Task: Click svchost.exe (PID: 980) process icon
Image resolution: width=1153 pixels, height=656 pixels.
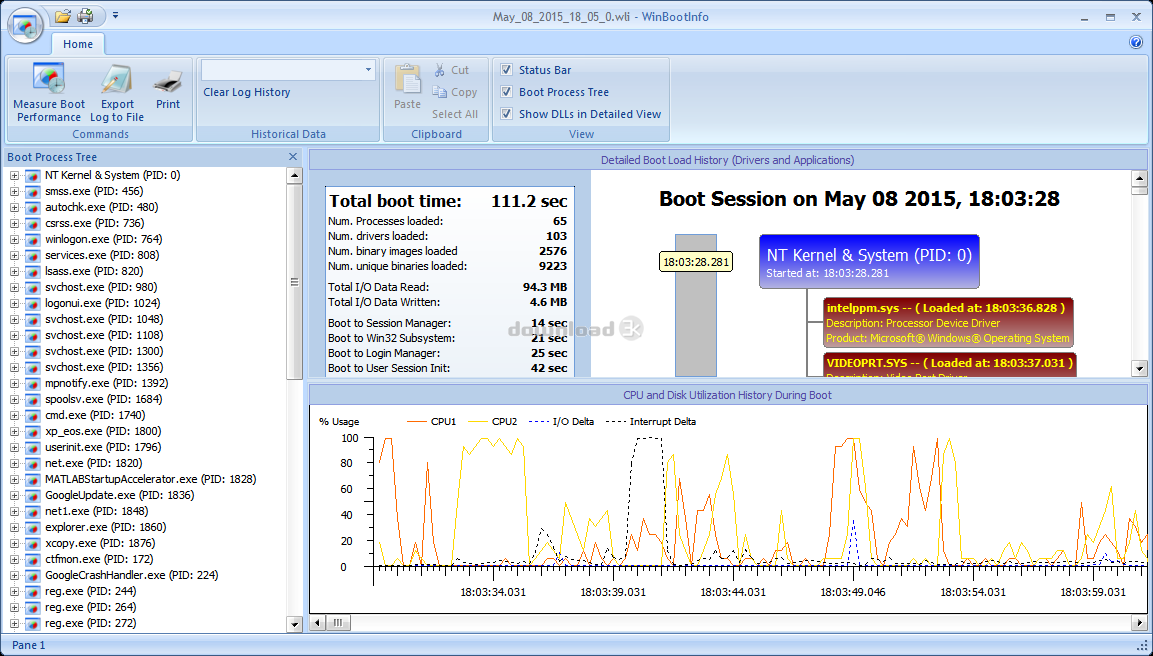Action: tap(32, 288)
